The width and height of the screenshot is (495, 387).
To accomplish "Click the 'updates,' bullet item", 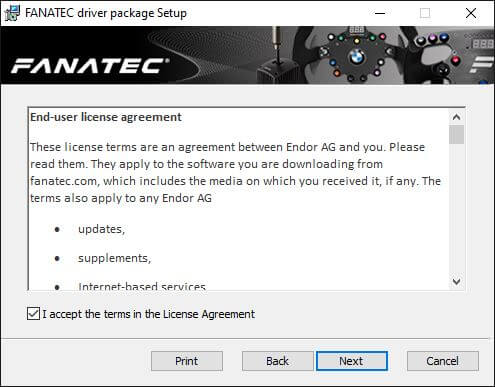I will point(101,229).
